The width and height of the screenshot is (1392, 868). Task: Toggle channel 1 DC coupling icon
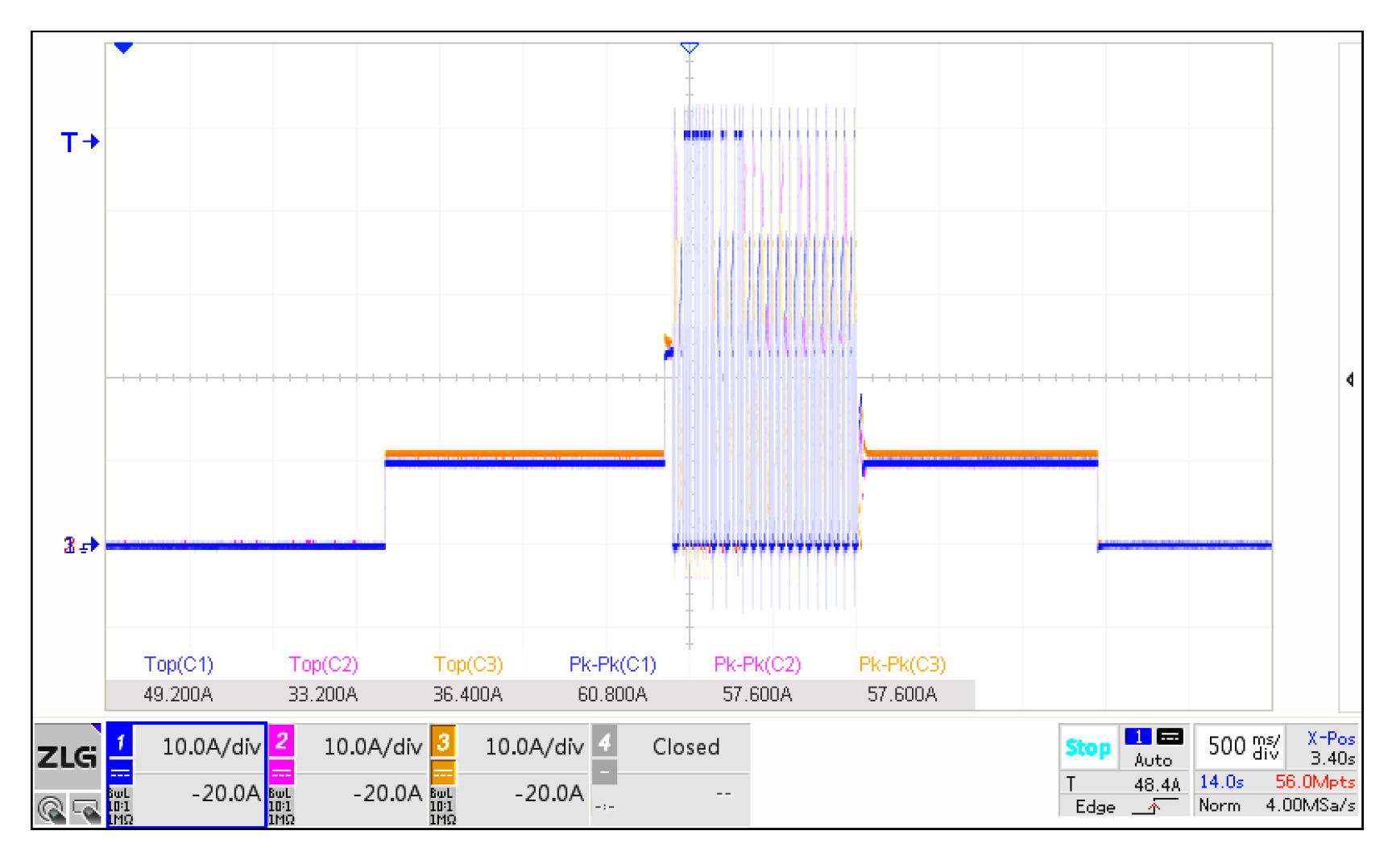(120, 773)
